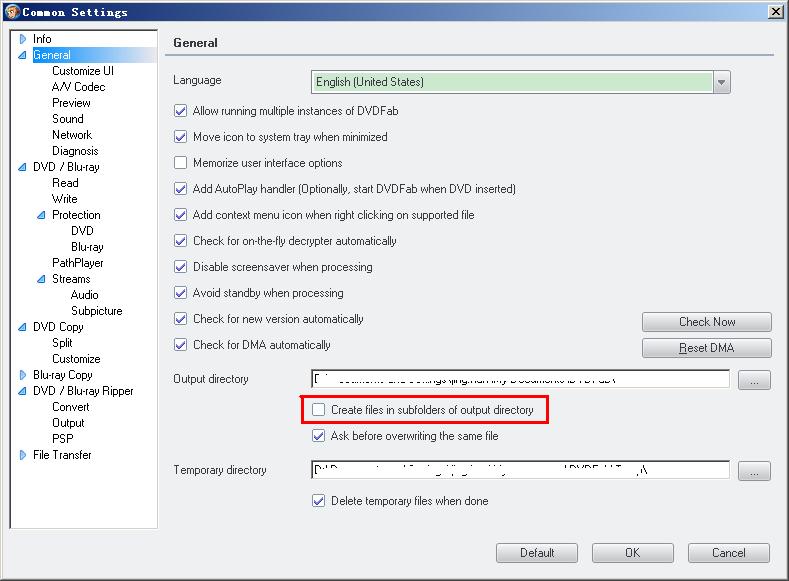
Task: Expand the Blu-ray Copy node arrow
Action: coord(23,375)
